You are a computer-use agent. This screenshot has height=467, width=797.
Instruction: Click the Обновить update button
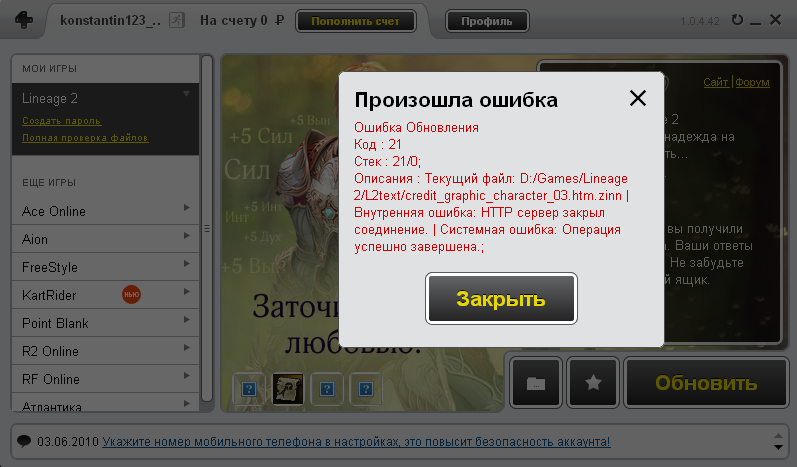[x=706, y=383]
